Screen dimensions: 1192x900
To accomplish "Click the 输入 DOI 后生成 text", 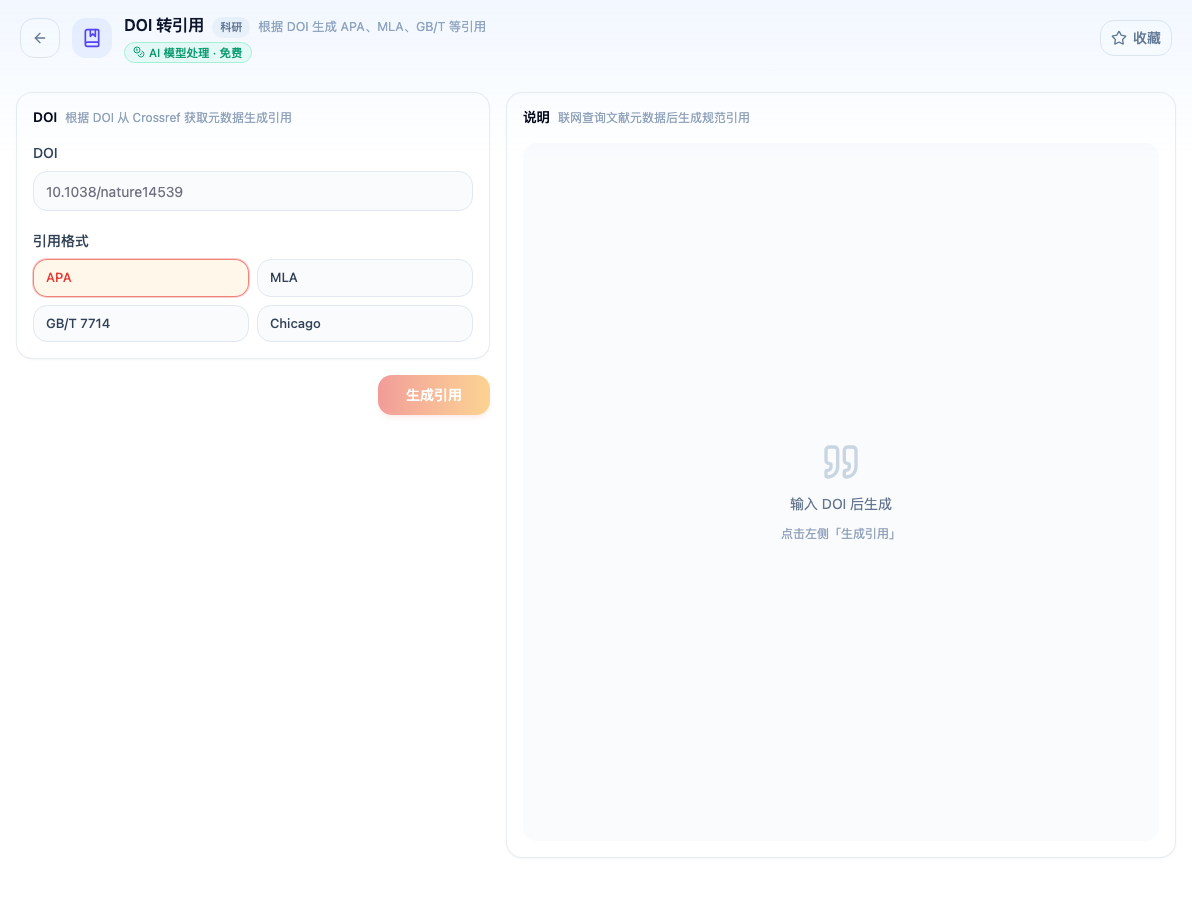I will tap(841, 504).
